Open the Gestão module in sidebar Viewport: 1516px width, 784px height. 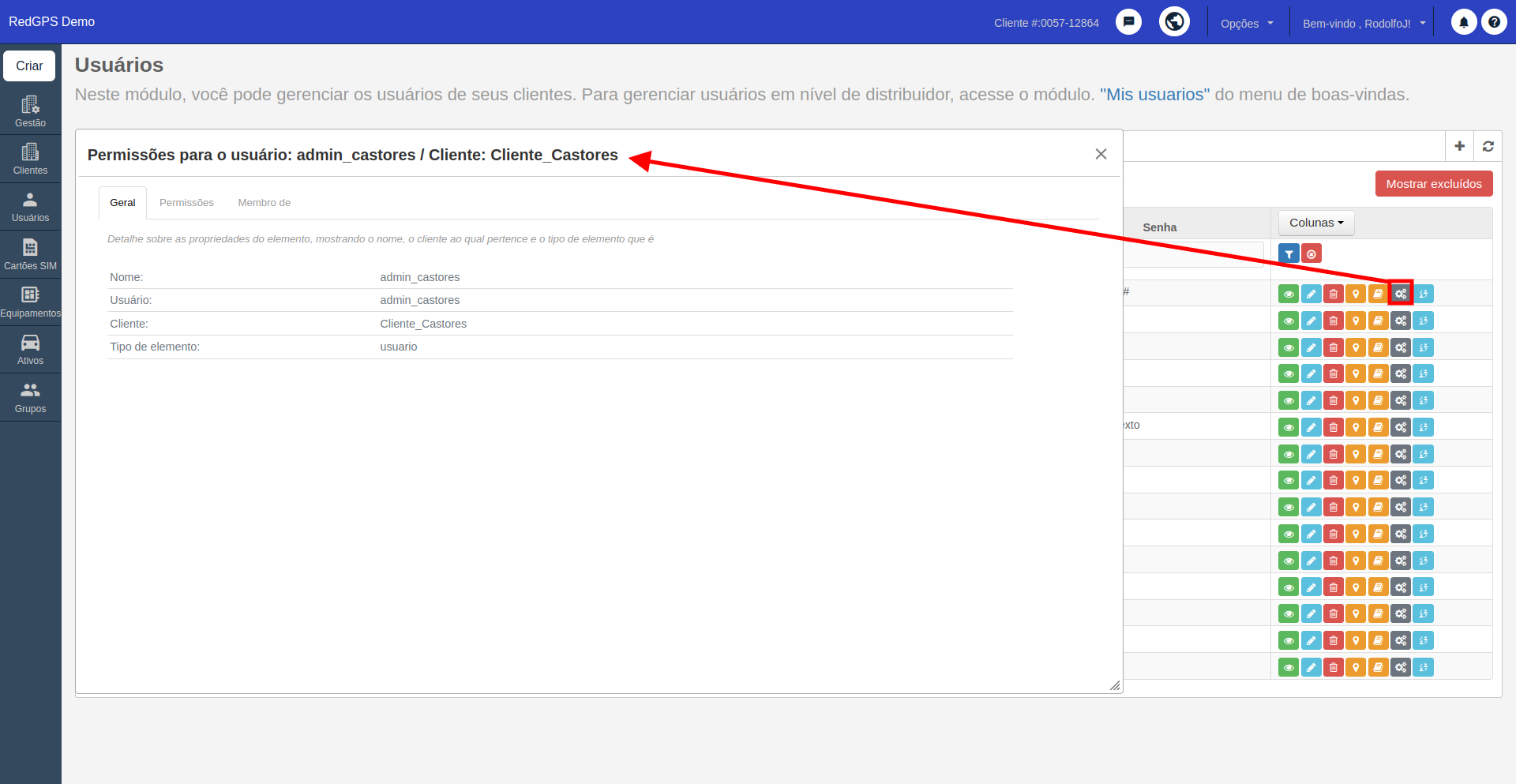click(30, 111)
